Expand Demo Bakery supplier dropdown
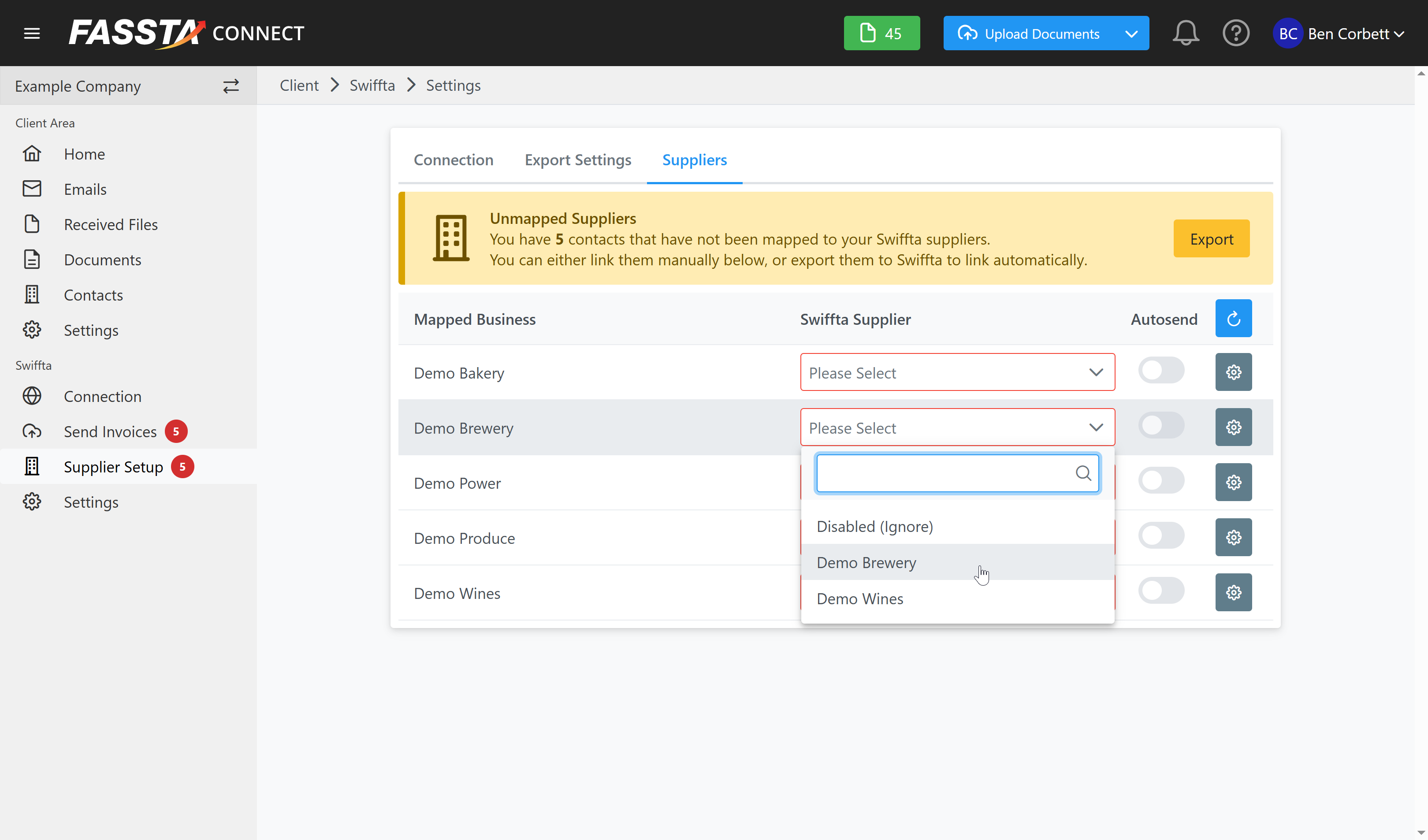1428x840 pixels. click(957, 372)
